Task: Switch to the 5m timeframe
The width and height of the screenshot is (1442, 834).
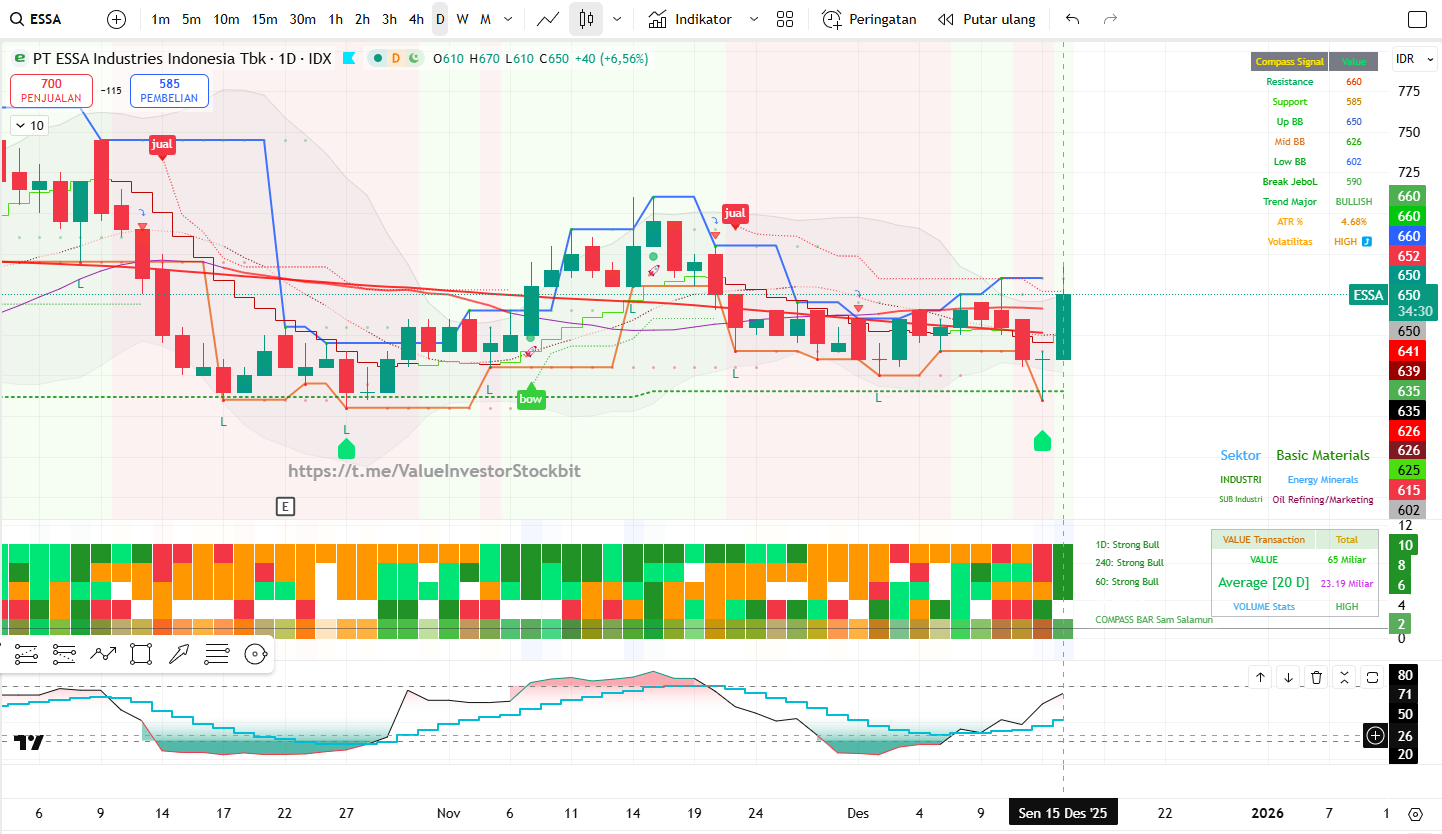Action: click(x=191, y=19)
